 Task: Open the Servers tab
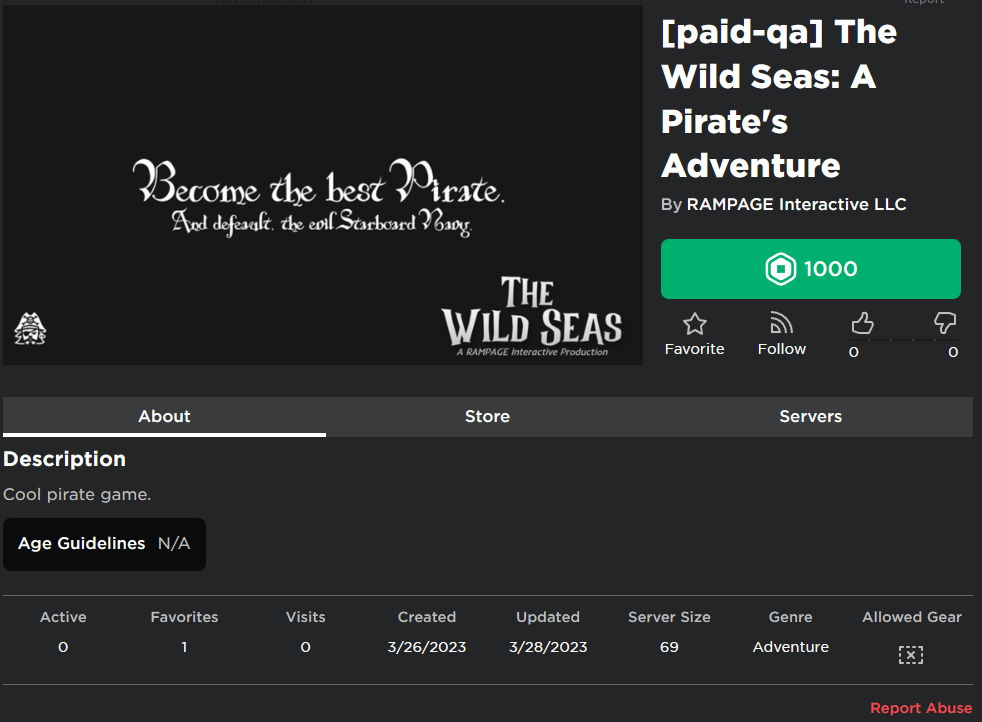pos(810,416)
